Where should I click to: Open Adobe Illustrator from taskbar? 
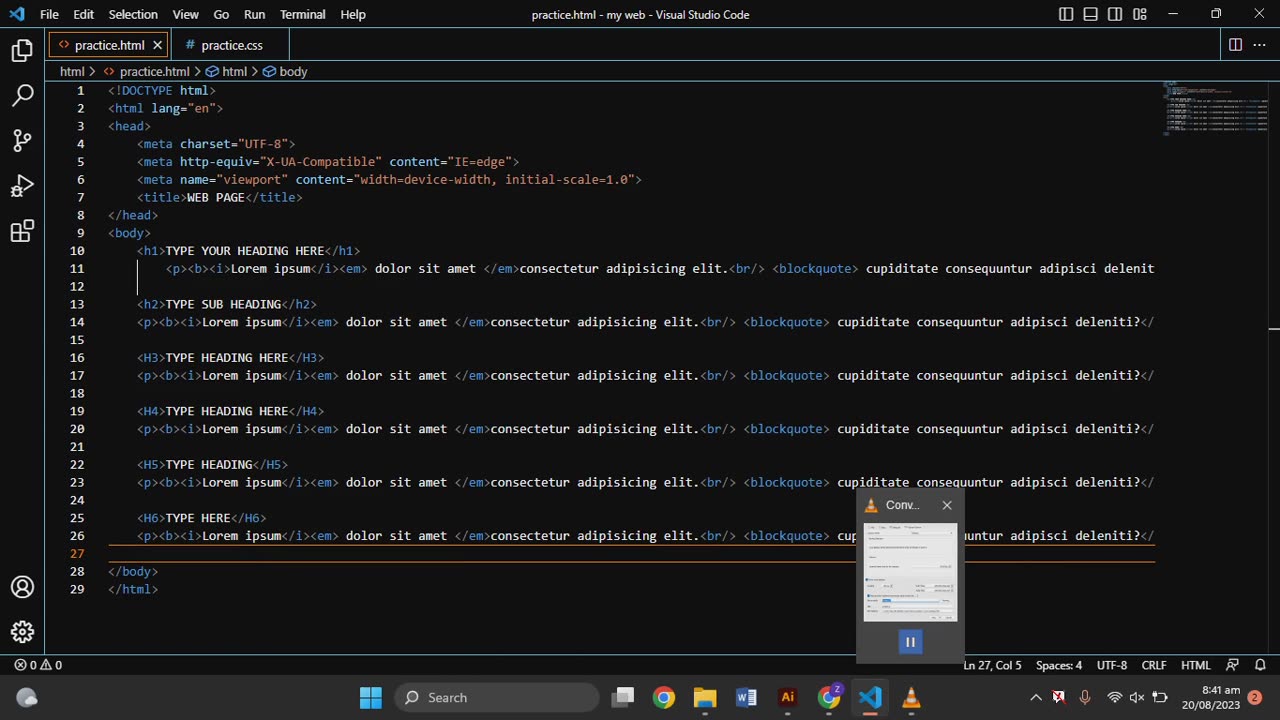pos(787,697)
